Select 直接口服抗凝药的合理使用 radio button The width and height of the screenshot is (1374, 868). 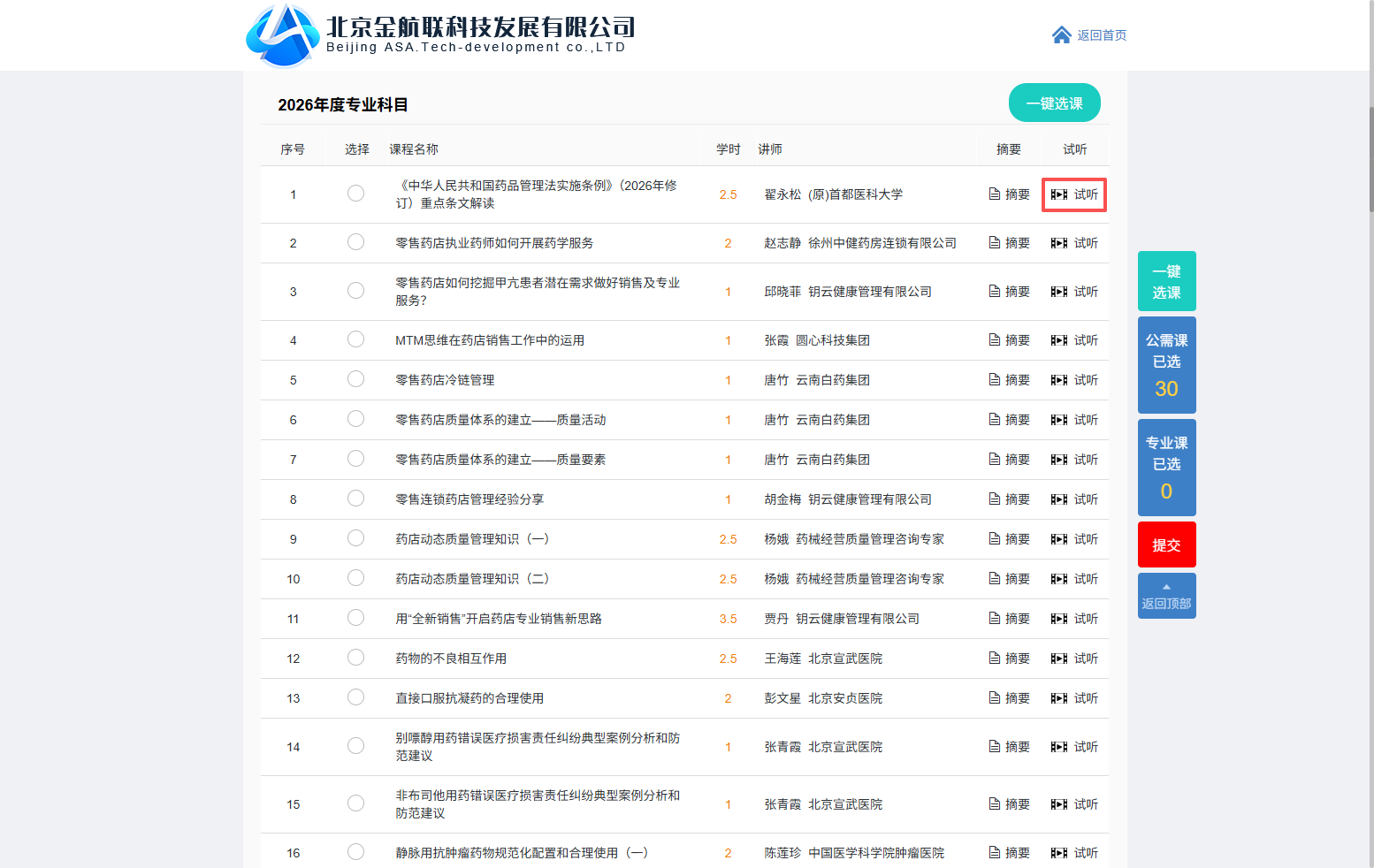click(x=355, y=697)
